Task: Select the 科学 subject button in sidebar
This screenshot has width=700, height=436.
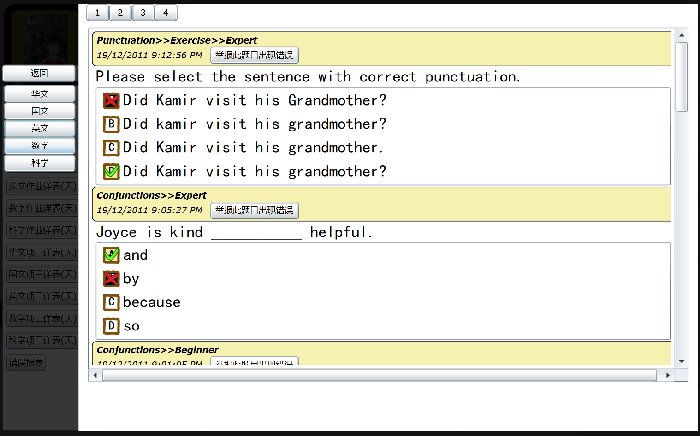Action: [x=40, y=163]
